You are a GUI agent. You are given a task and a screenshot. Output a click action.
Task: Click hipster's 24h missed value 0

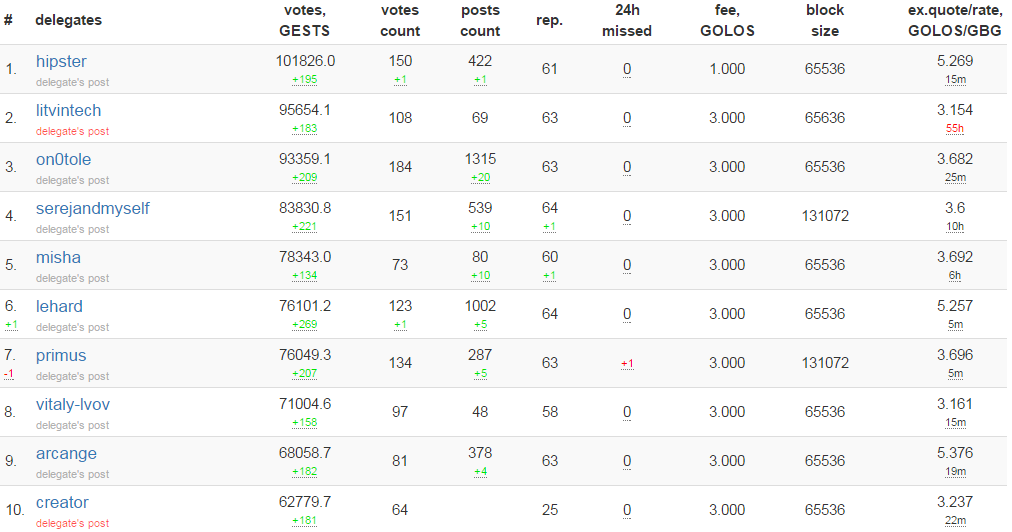(627, 70)
